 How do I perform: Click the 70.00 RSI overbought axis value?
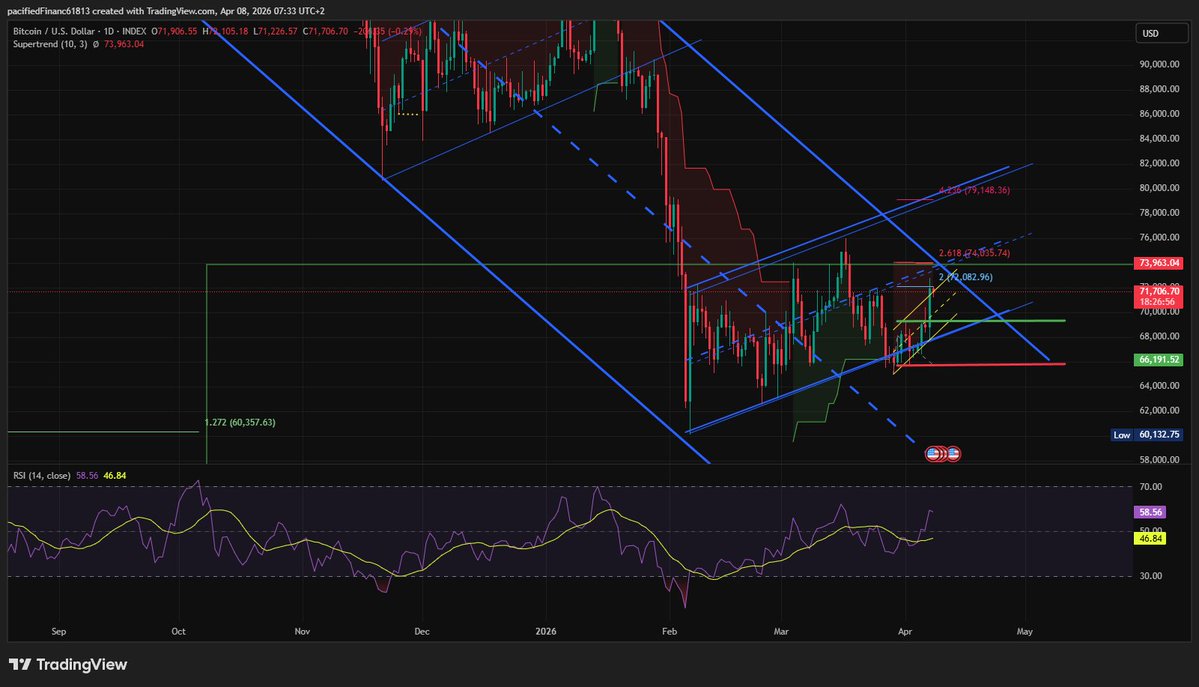click(x=1151, y=487)
